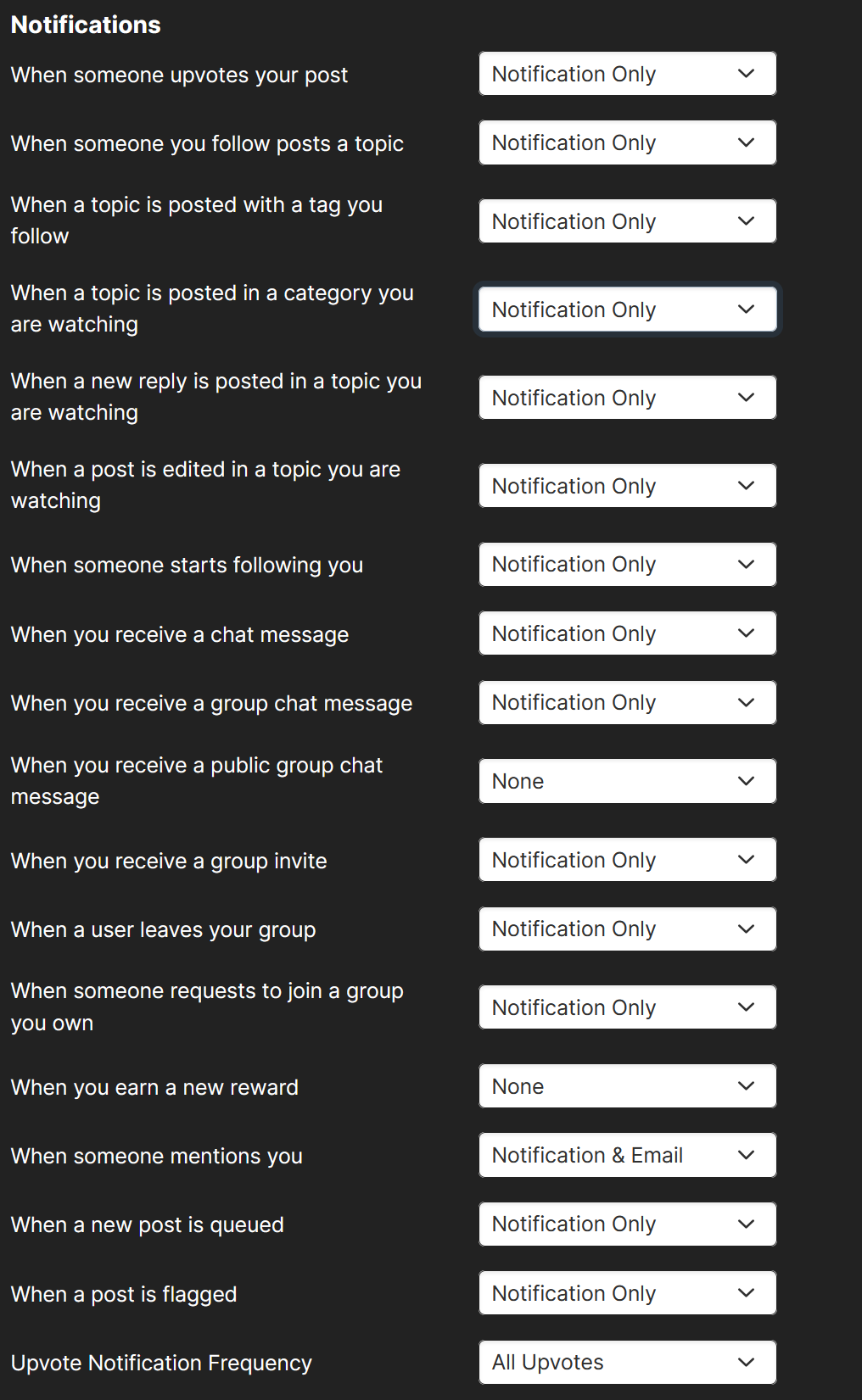Expand the group invite notification dropdown
The width and height of the screenshot is (862, 1400).
[627, 860]
